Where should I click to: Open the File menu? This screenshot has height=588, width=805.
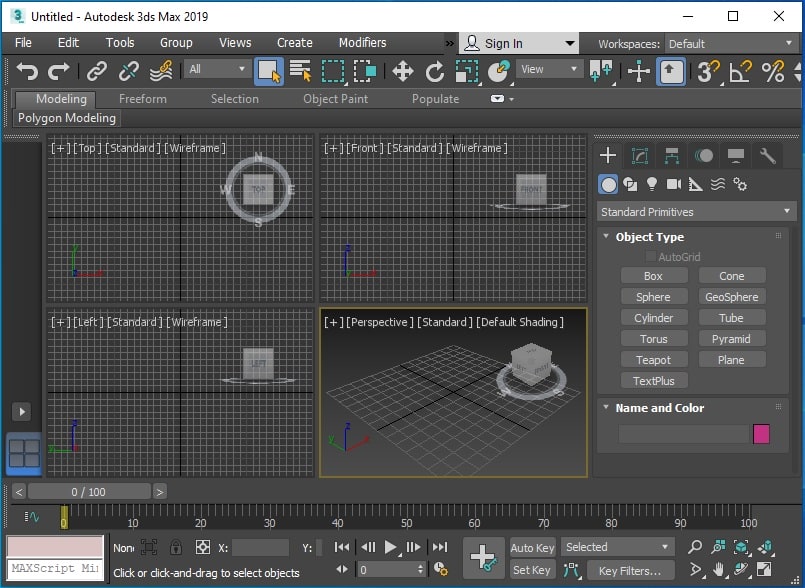point(23,43)
